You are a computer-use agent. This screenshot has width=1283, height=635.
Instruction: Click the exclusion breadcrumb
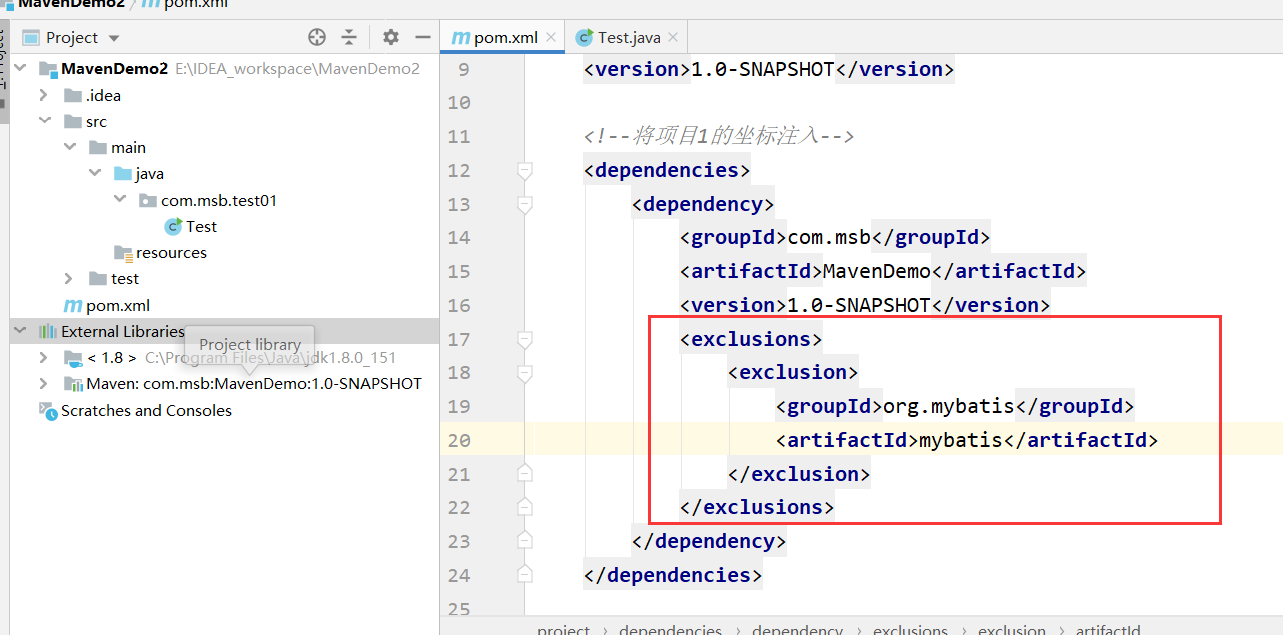pos(1012,630)
